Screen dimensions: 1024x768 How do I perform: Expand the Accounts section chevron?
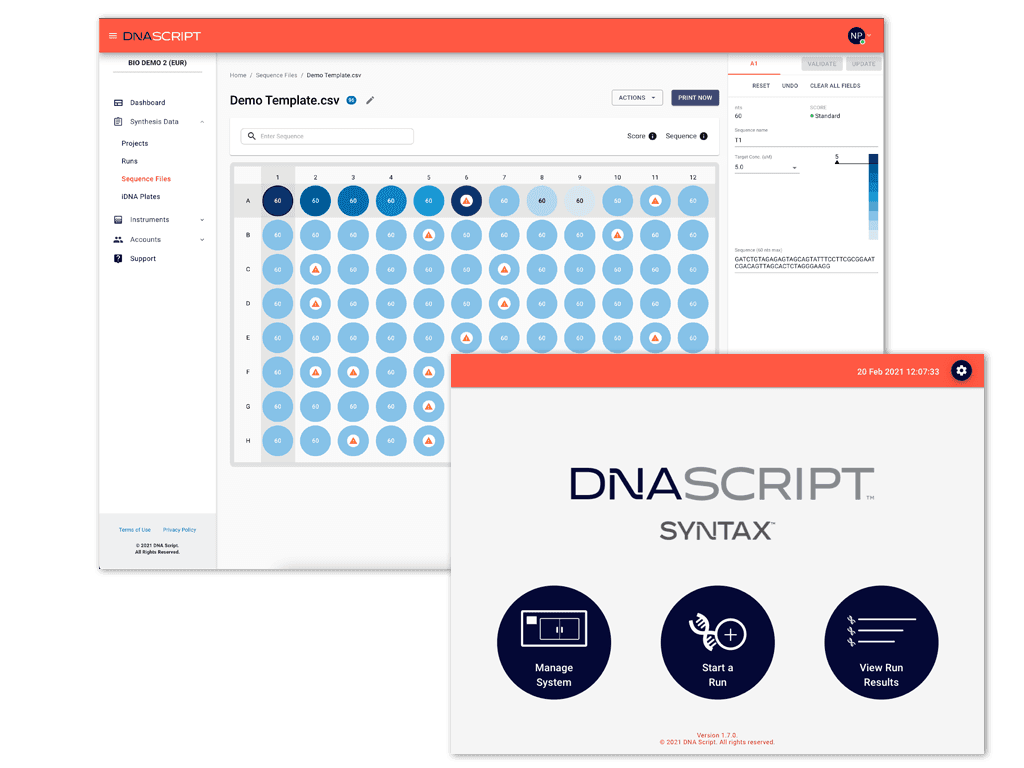coord(202,240)
